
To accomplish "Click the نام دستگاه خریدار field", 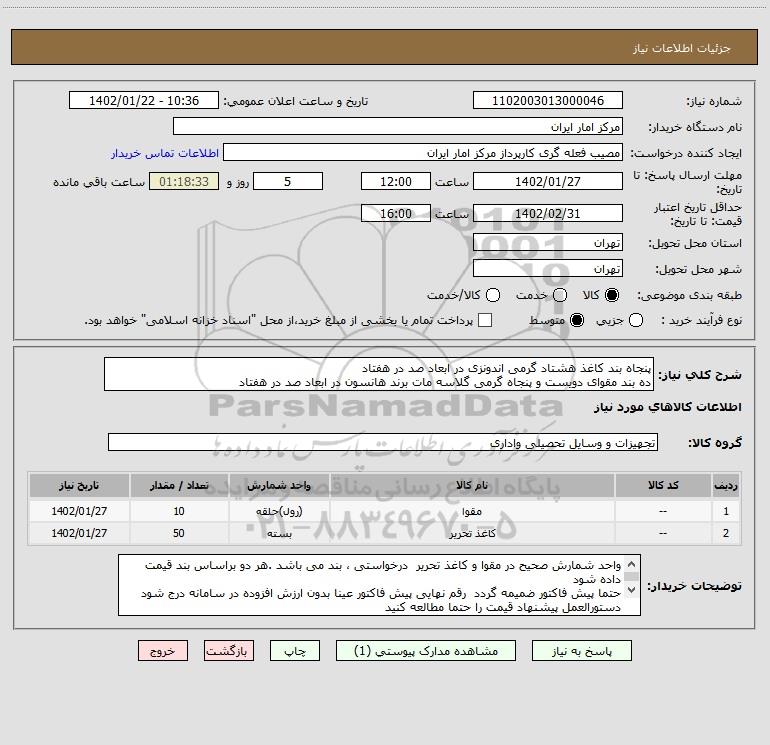I will (x=398, y=127).
